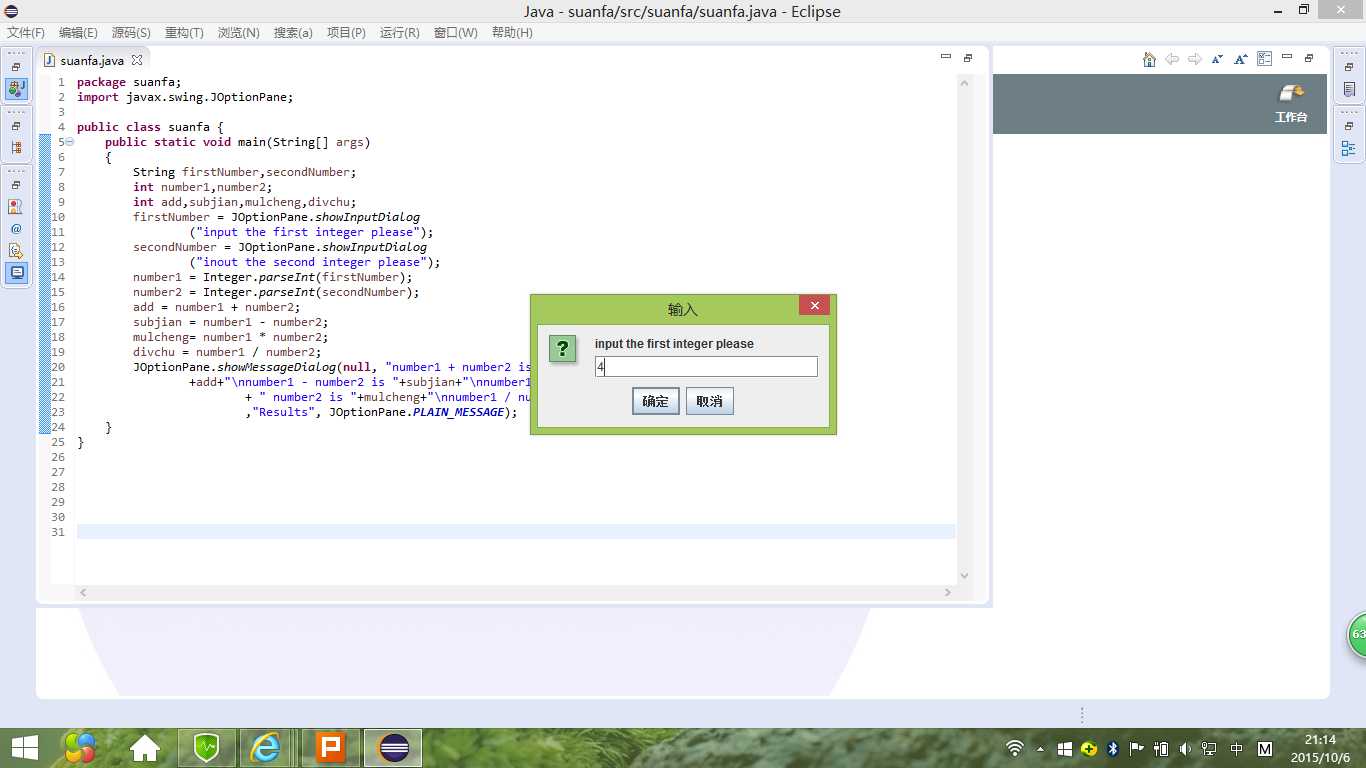Click the green floating circle widget

[x=1357, y=635]
